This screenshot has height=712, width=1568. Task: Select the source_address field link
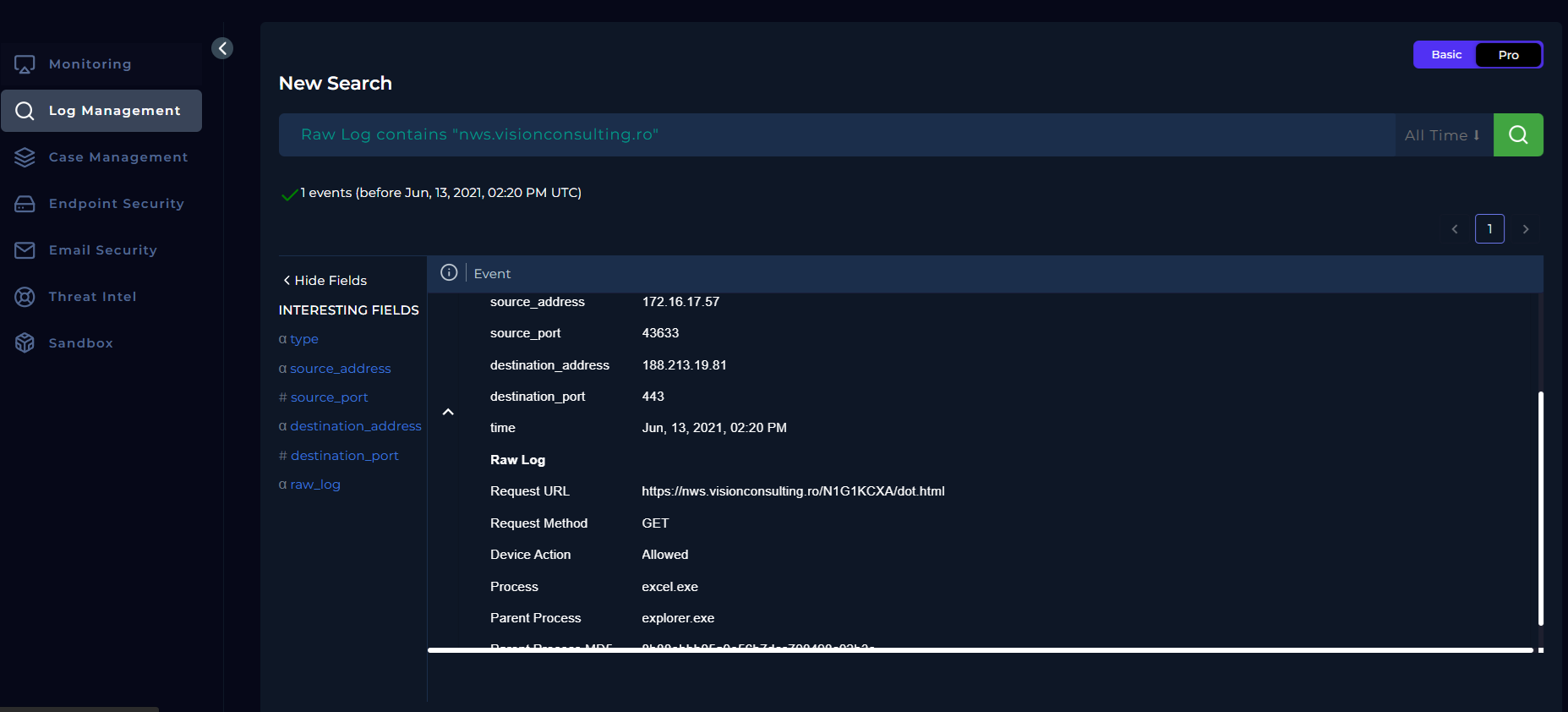pyautogui.click(x=340, y=369)
